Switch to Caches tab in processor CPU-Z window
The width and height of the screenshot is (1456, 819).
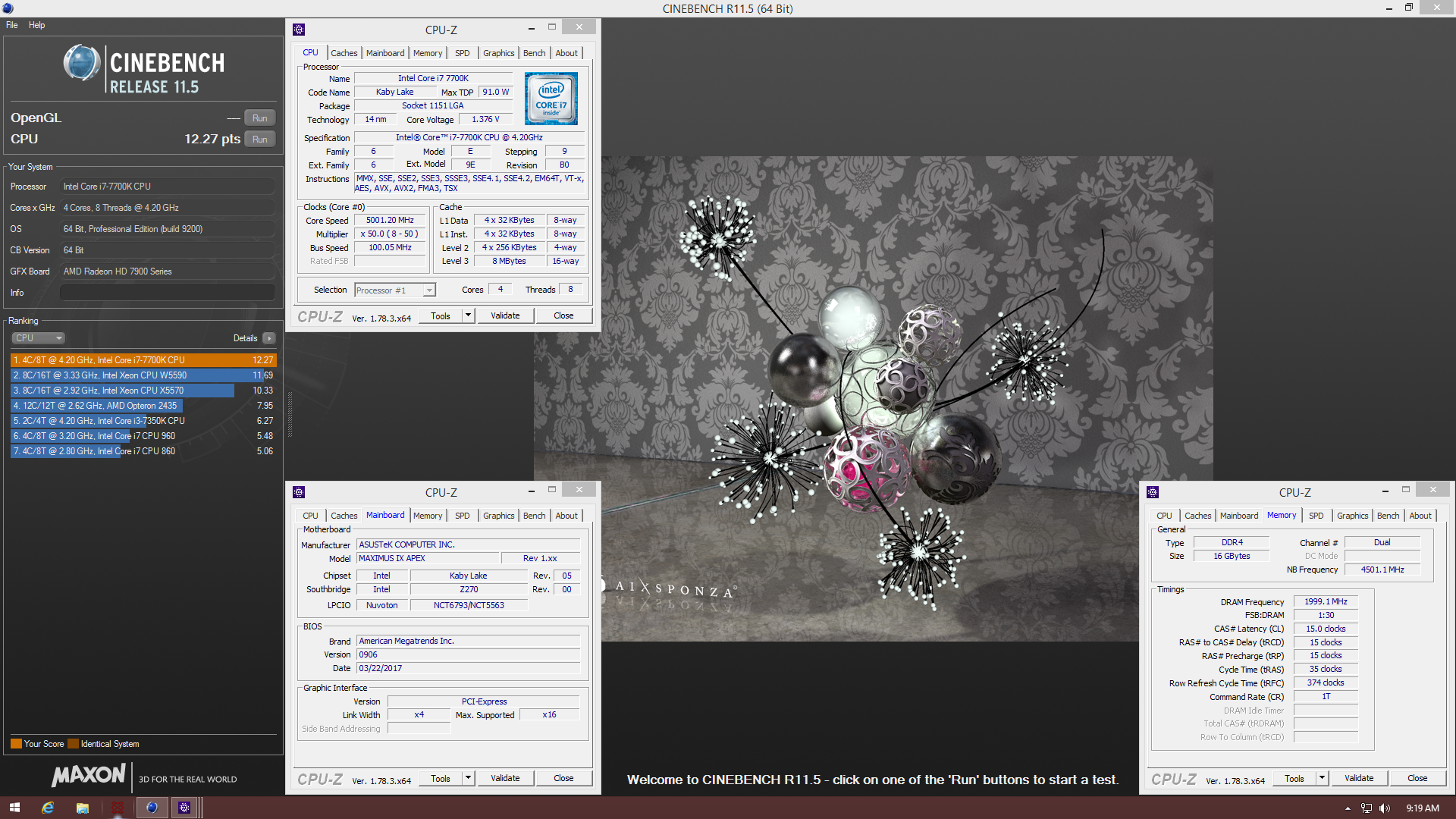pyautogui.click(x=344, y=53)
